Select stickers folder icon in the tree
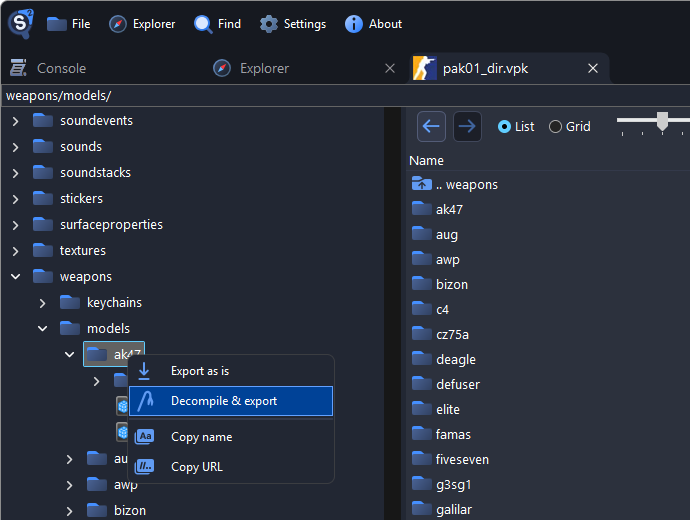The image size is (690, 520). [43, 198]
